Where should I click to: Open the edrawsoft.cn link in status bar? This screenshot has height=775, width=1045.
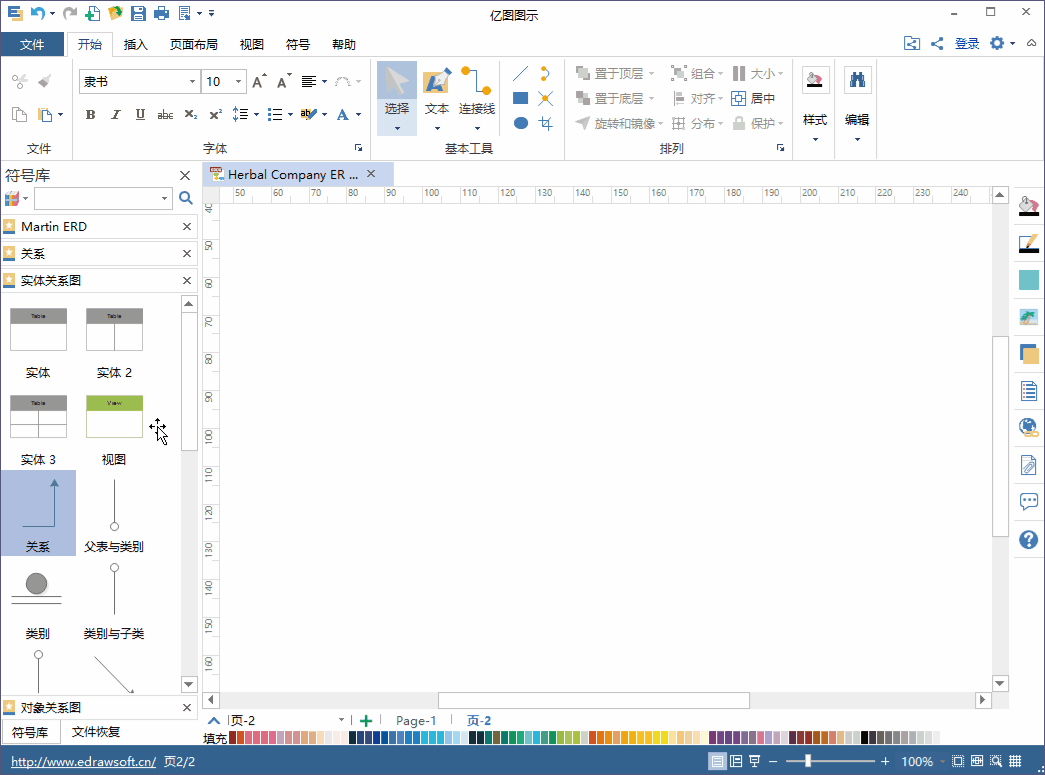click(x=83, y=761)
